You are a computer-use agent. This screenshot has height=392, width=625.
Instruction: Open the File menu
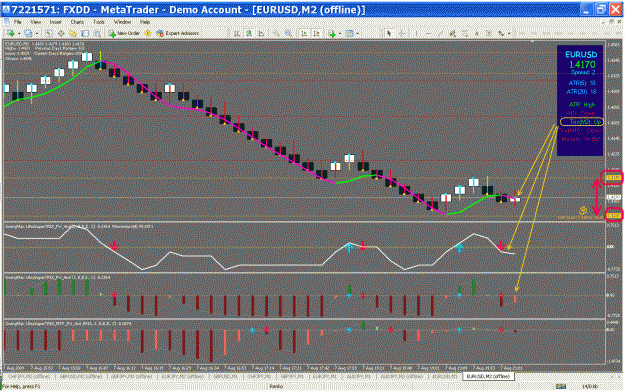pyautogui.click(x=17, y=22)
